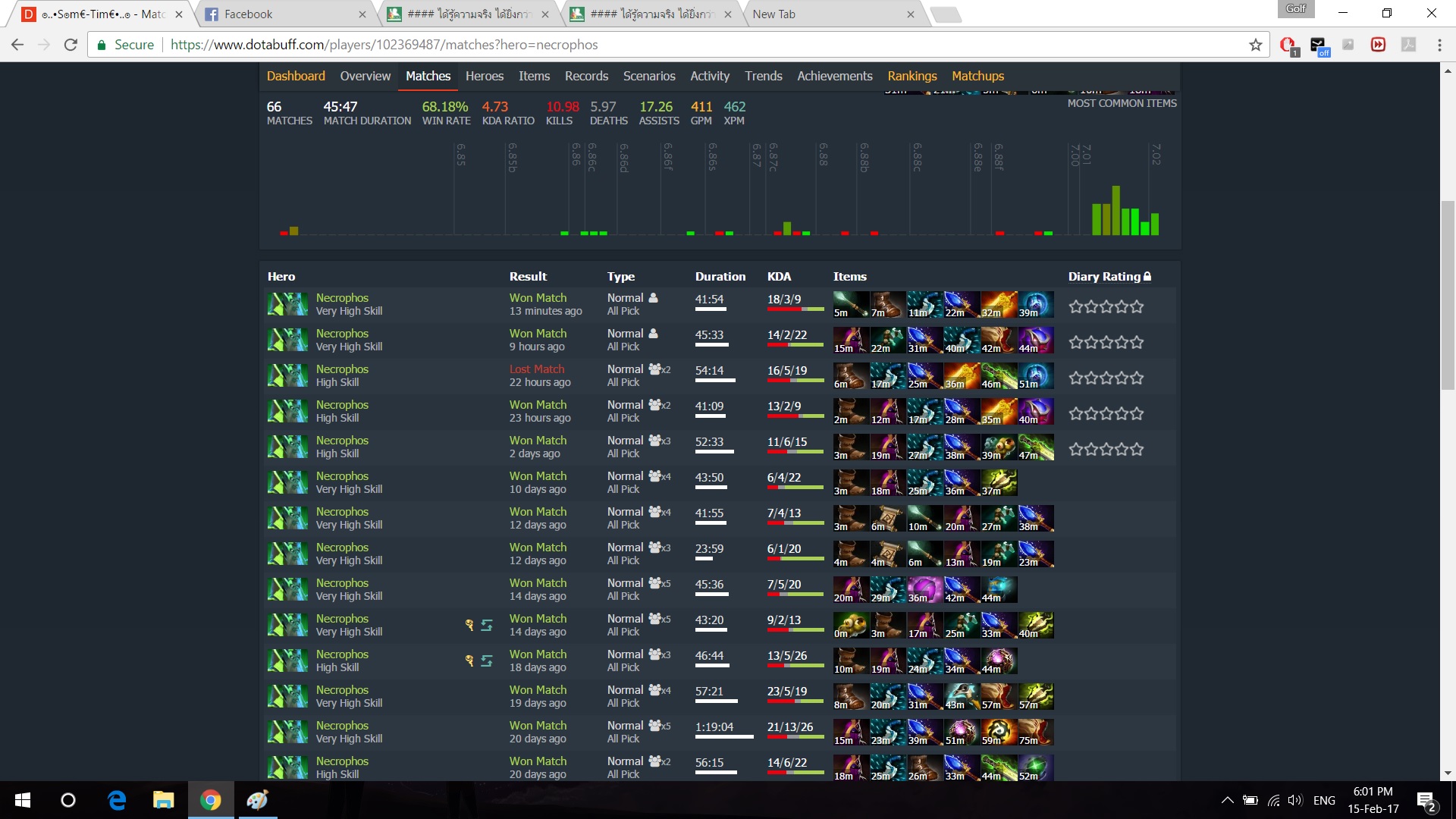Switch to Trends tab
Viewport: 1456px width, 819px height.
pos(763,76)
